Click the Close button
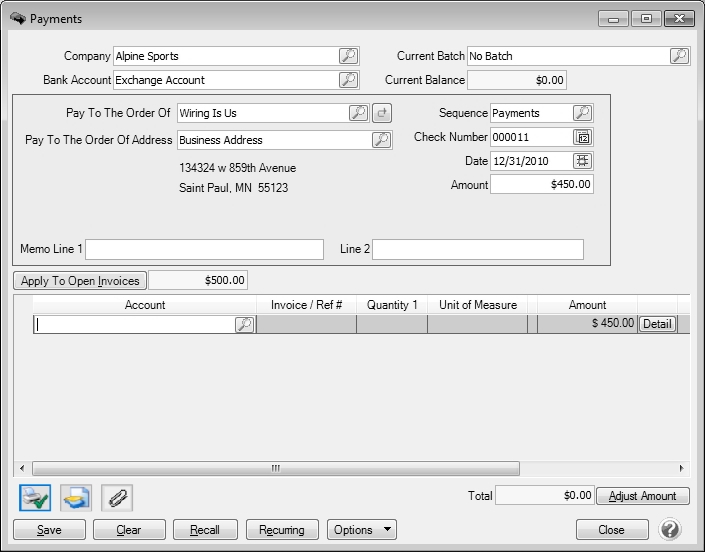Viewport: 705px width, 552px height. pos(612,530)
